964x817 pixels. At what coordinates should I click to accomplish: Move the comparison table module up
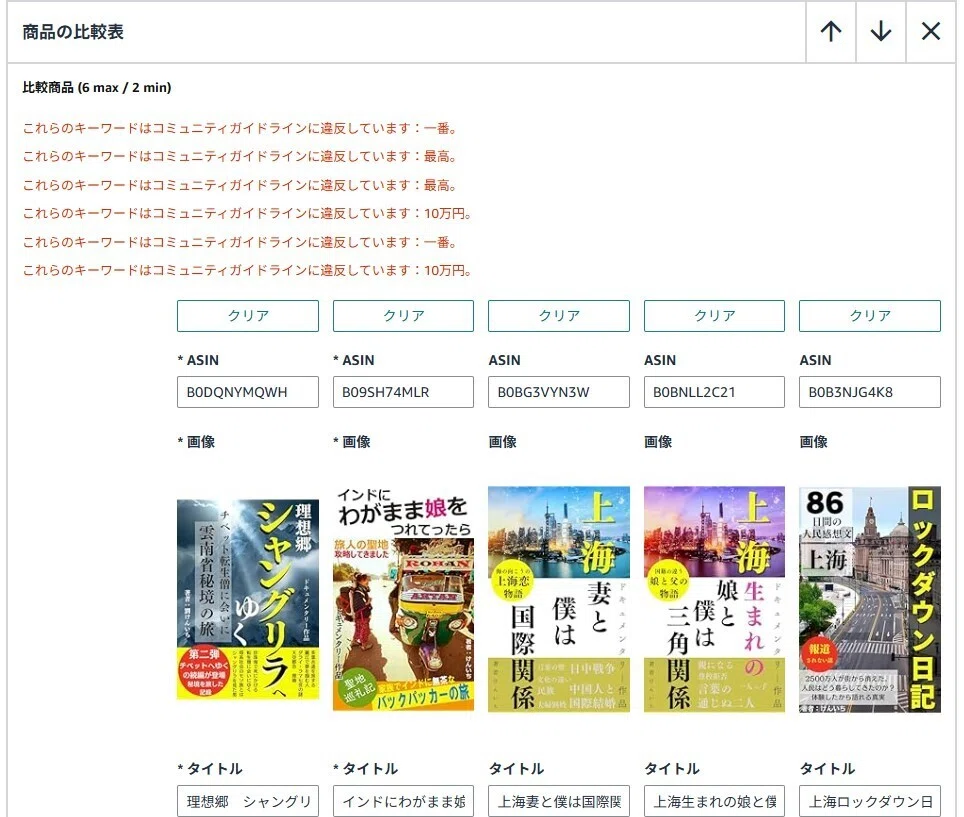click(x=831, y=31)
